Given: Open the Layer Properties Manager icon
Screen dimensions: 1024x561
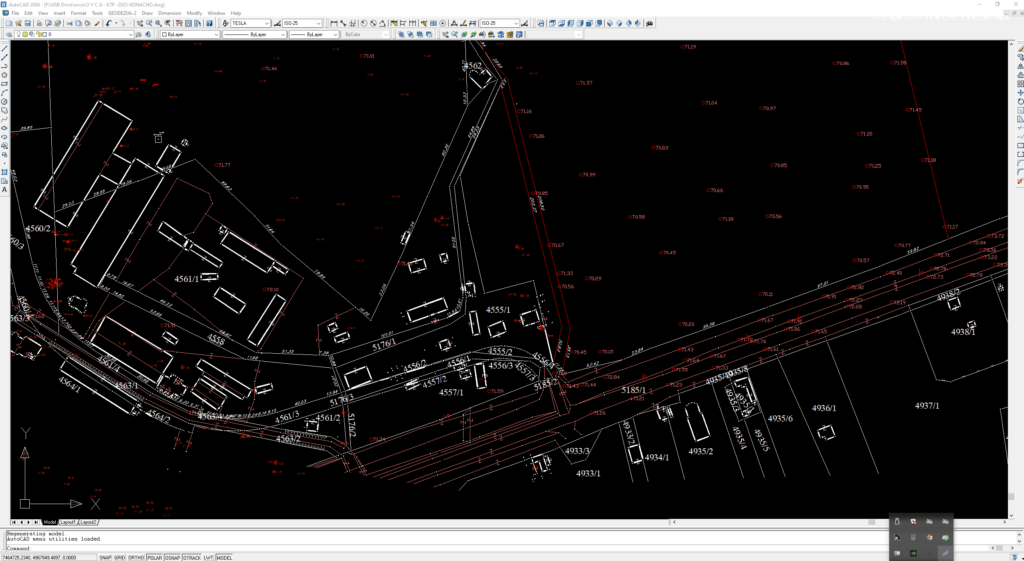Looking at the screenshot, I should 7,34.
